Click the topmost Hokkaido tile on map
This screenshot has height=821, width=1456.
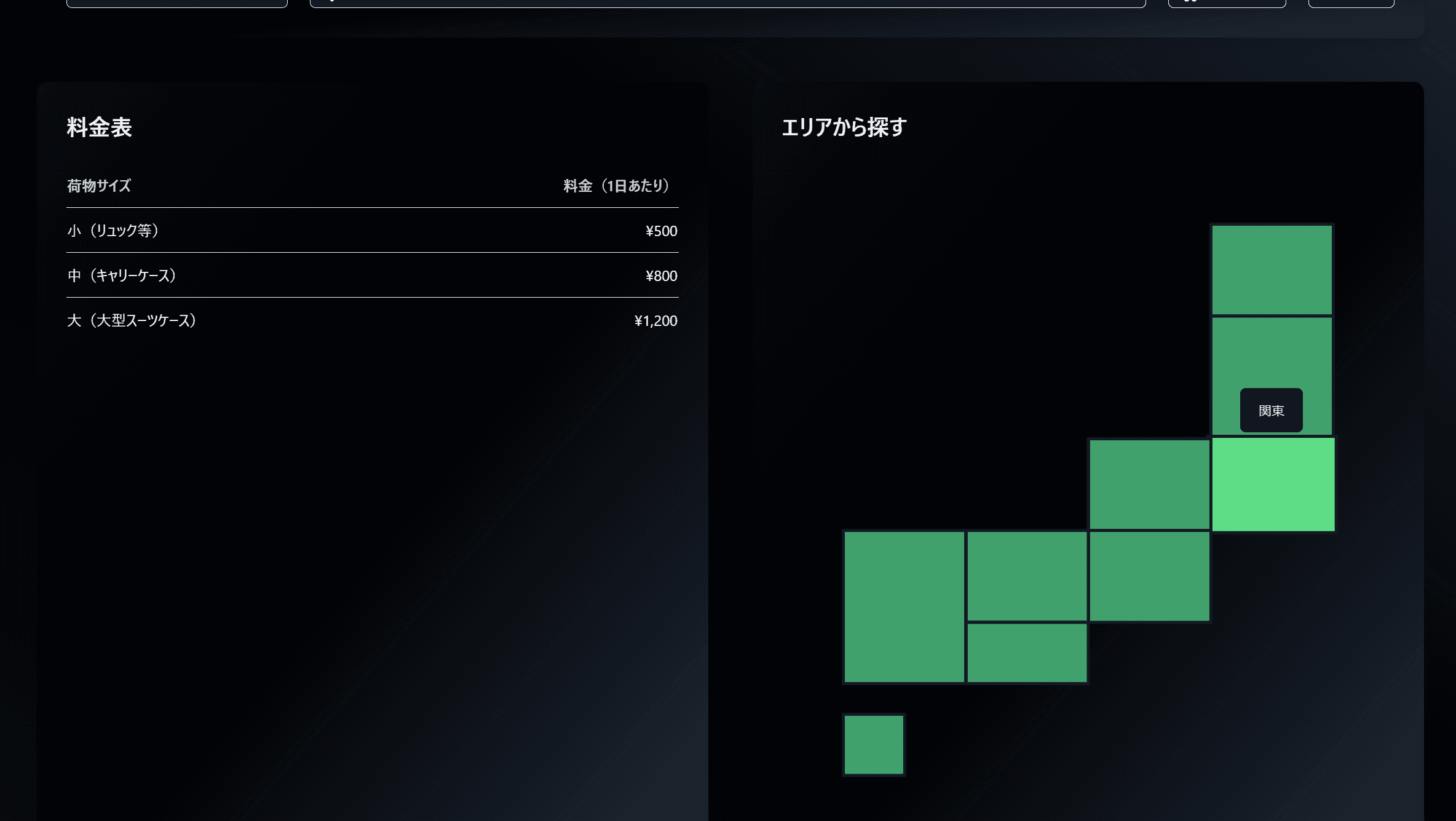[1272, 269]
